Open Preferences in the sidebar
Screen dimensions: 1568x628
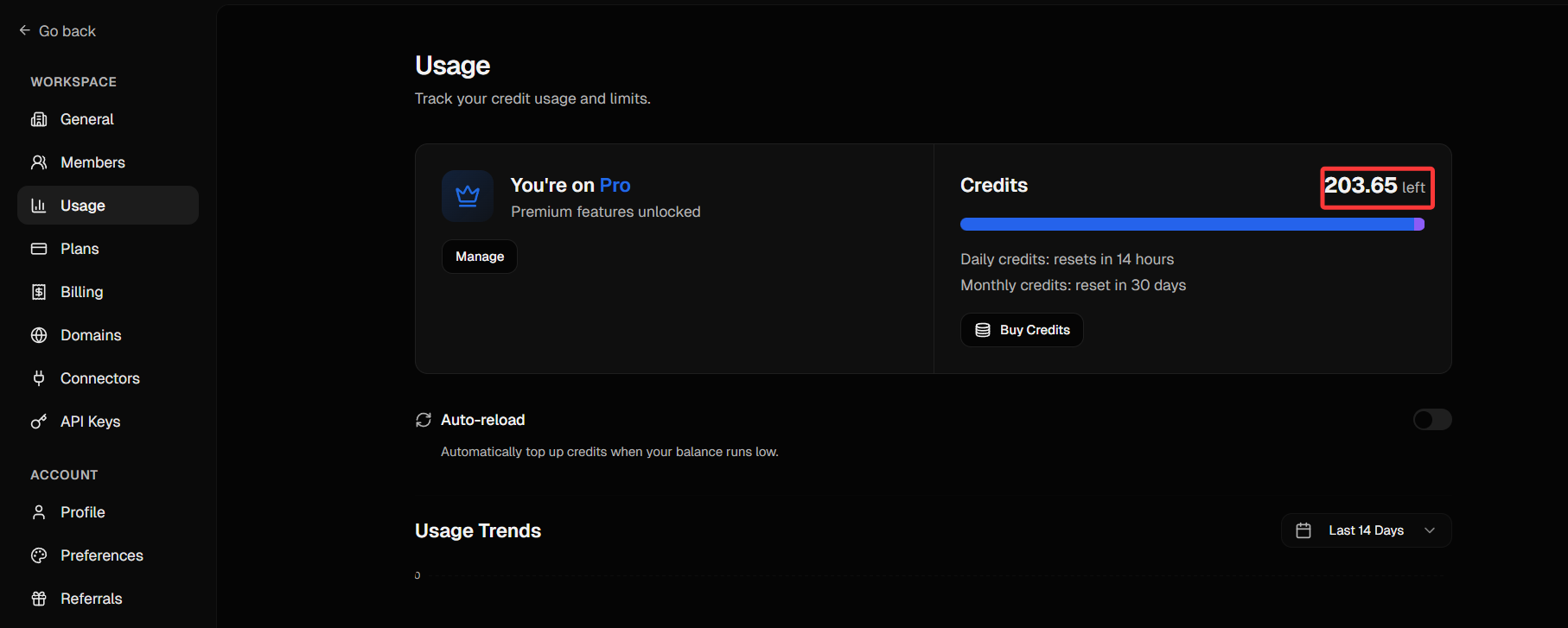tap(108, 555)
